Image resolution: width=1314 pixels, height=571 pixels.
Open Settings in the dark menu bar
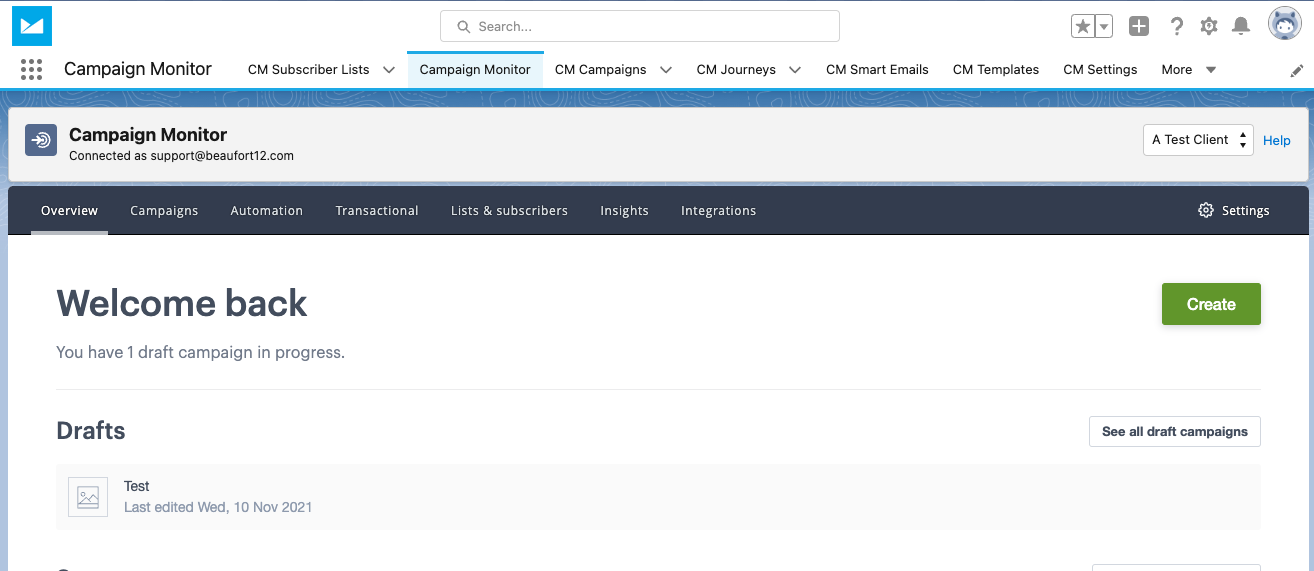(1234, 210)
